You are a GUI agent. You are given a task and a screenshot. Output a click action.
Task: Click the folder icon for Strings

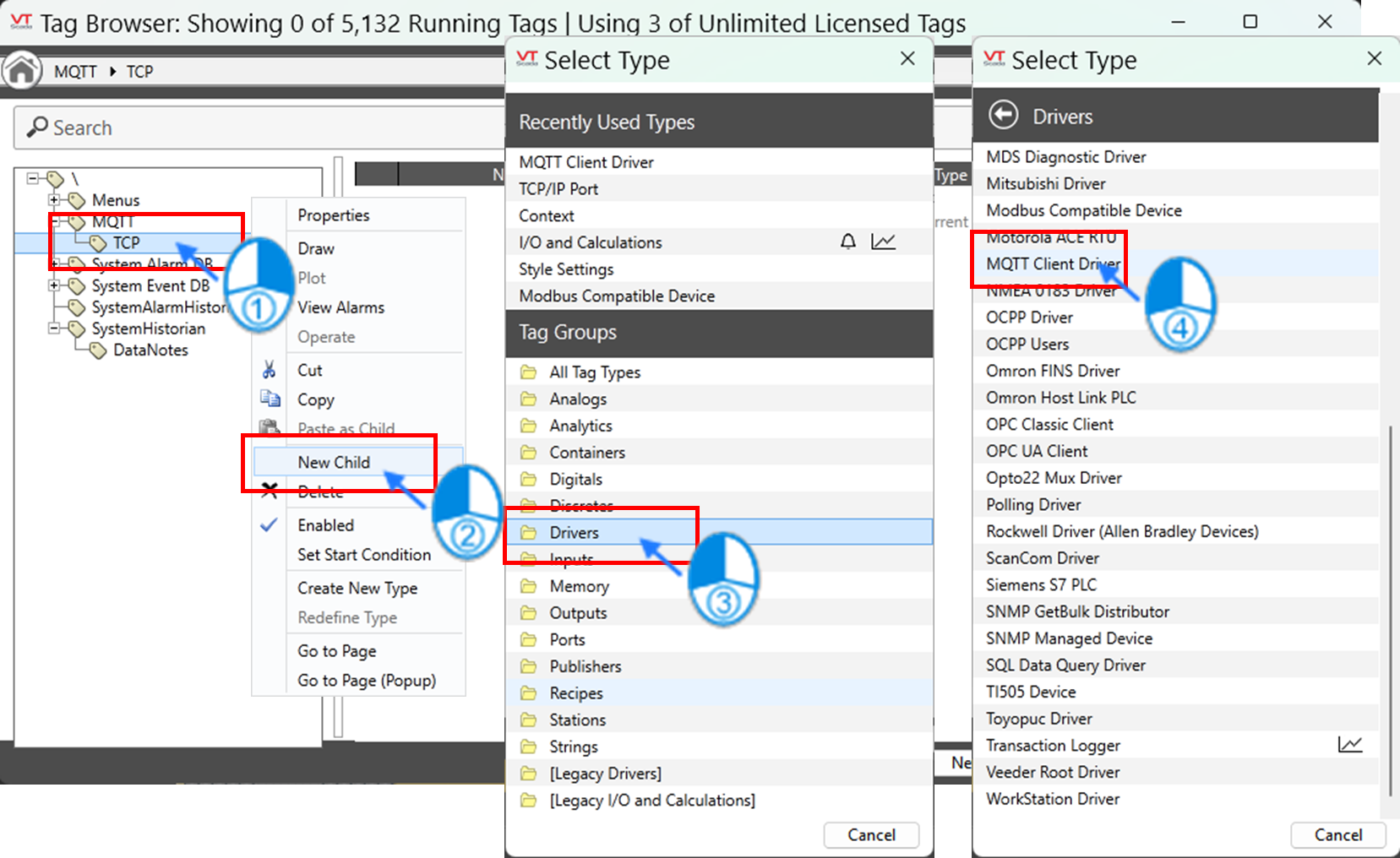tap(529, 747)
